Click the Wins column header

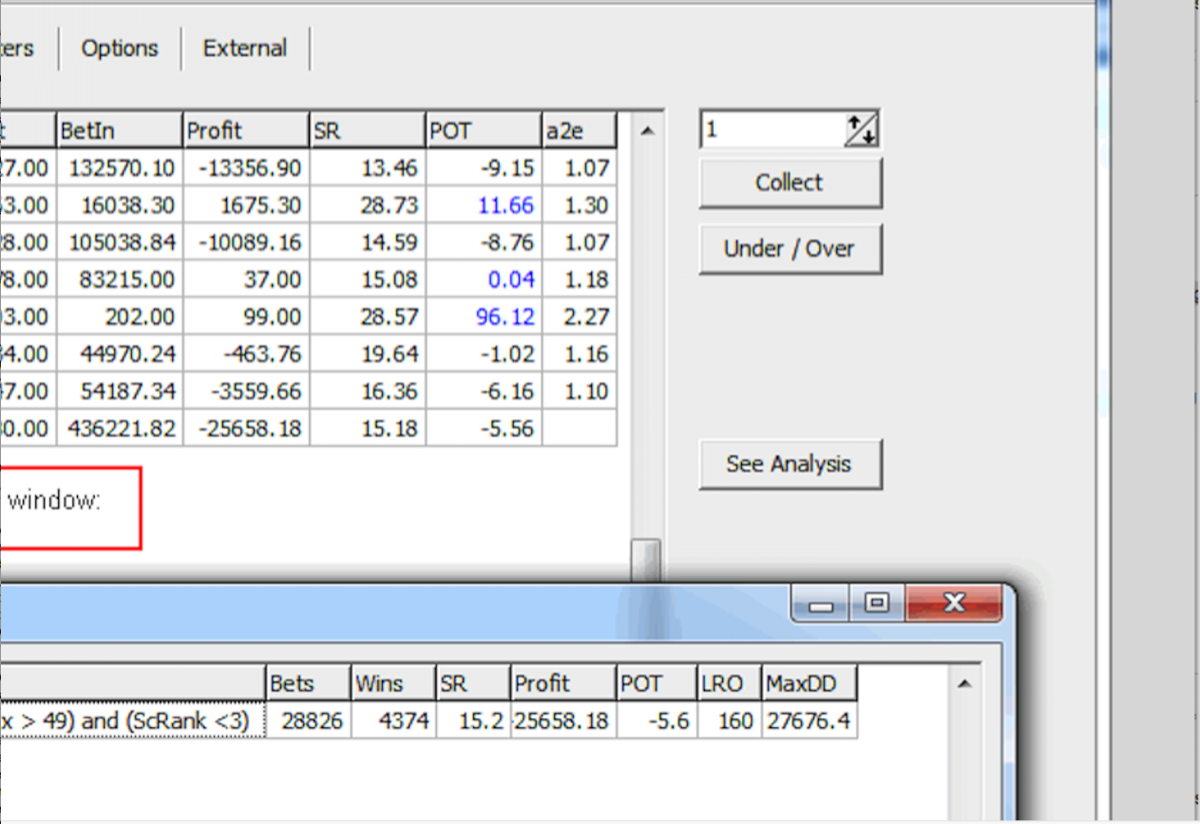(392, 684)
